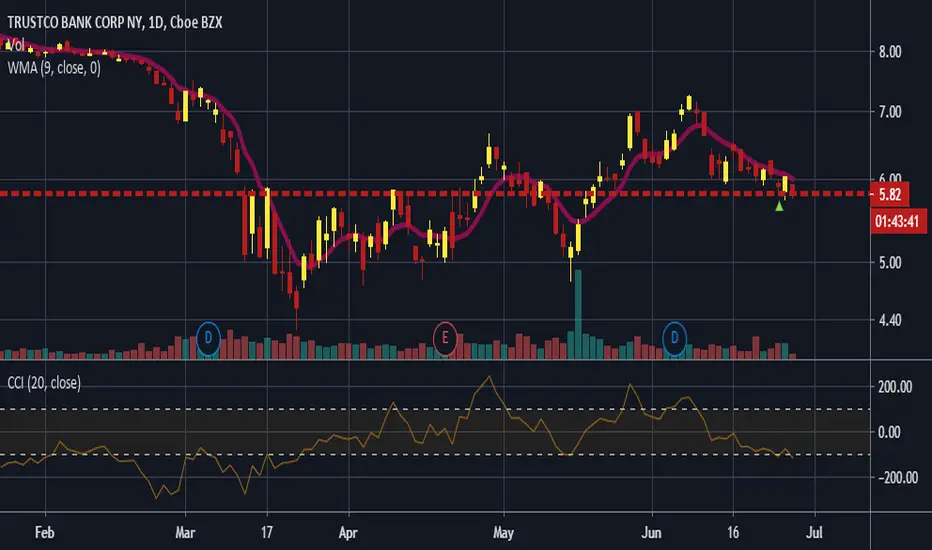932x550 pixels.
Task: Click the 17 date label on the time axis
Action: point(267,532)
